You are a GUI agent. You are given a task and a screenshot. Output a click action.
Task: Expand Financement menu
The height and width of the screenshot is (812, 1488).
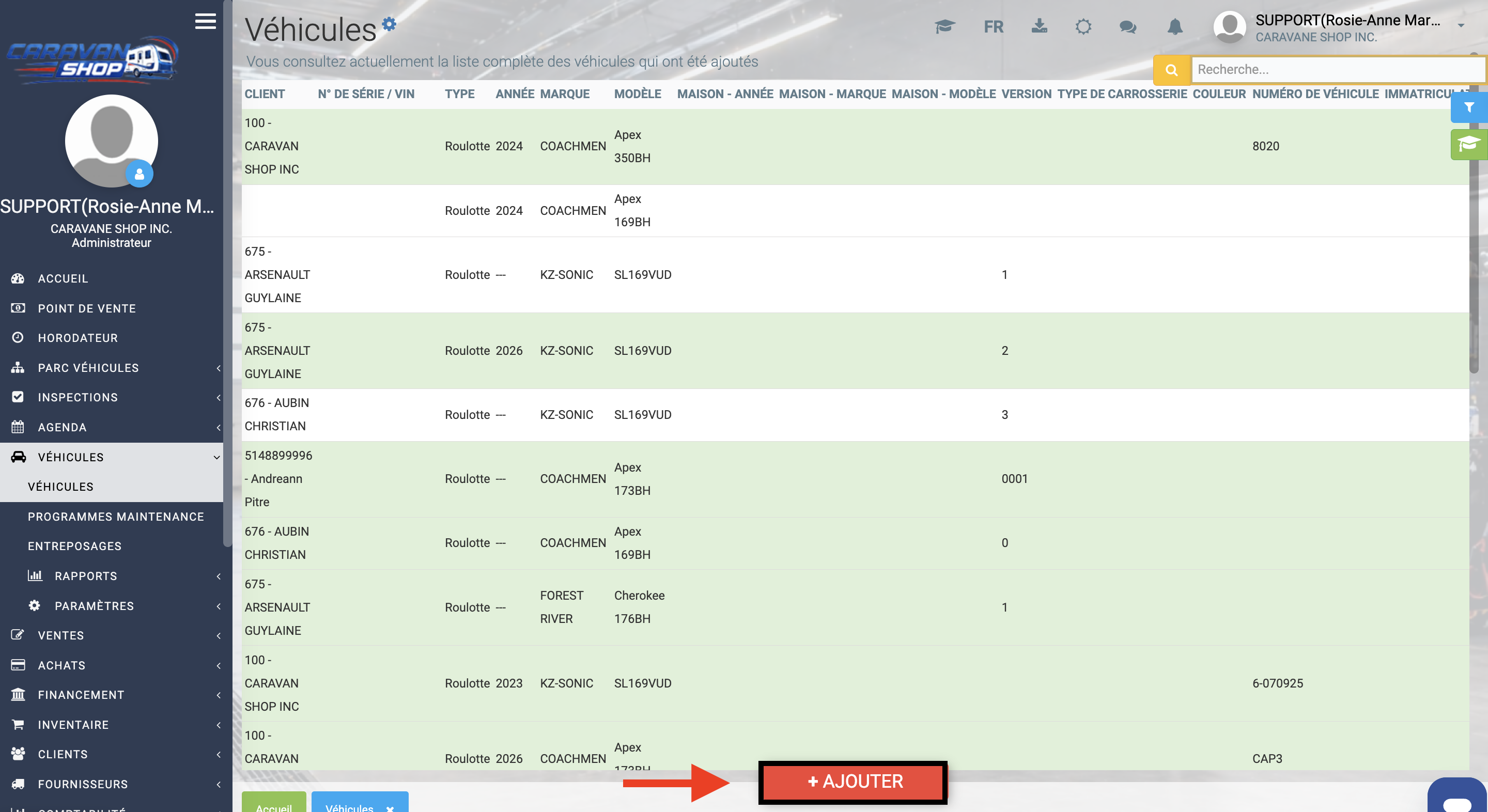coord(112,695)
